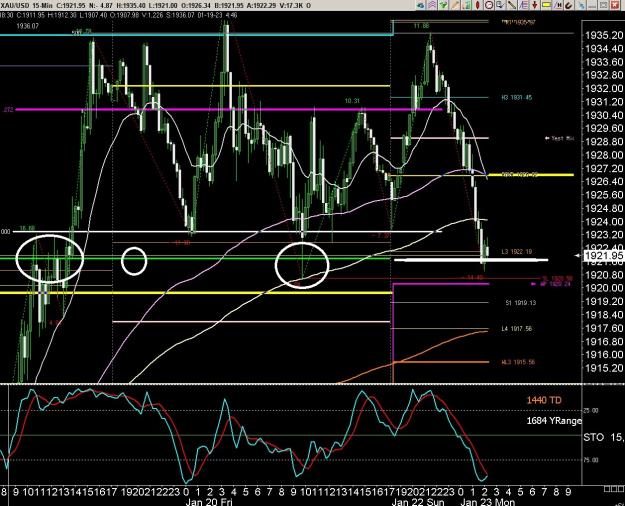Click the H3 1931.45 level label

click(517, 98)
